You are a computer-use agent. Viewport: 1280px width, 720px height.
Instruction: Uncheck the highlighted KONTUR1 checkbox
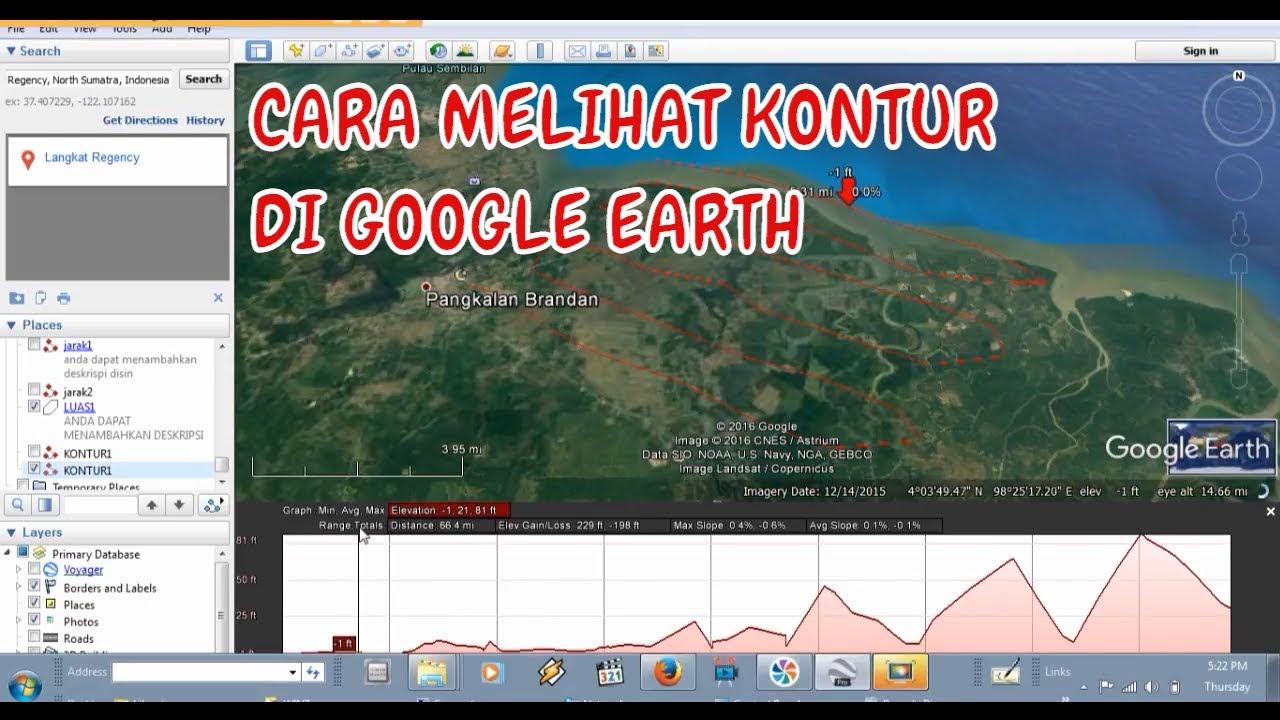click(x=34, y=469)
